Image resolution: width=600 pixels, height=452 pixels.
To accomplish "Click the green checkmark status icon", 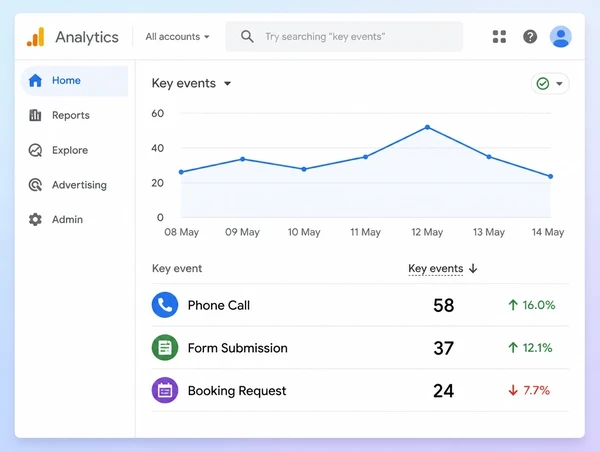I will pyautogui.click(x=543, y=83).
